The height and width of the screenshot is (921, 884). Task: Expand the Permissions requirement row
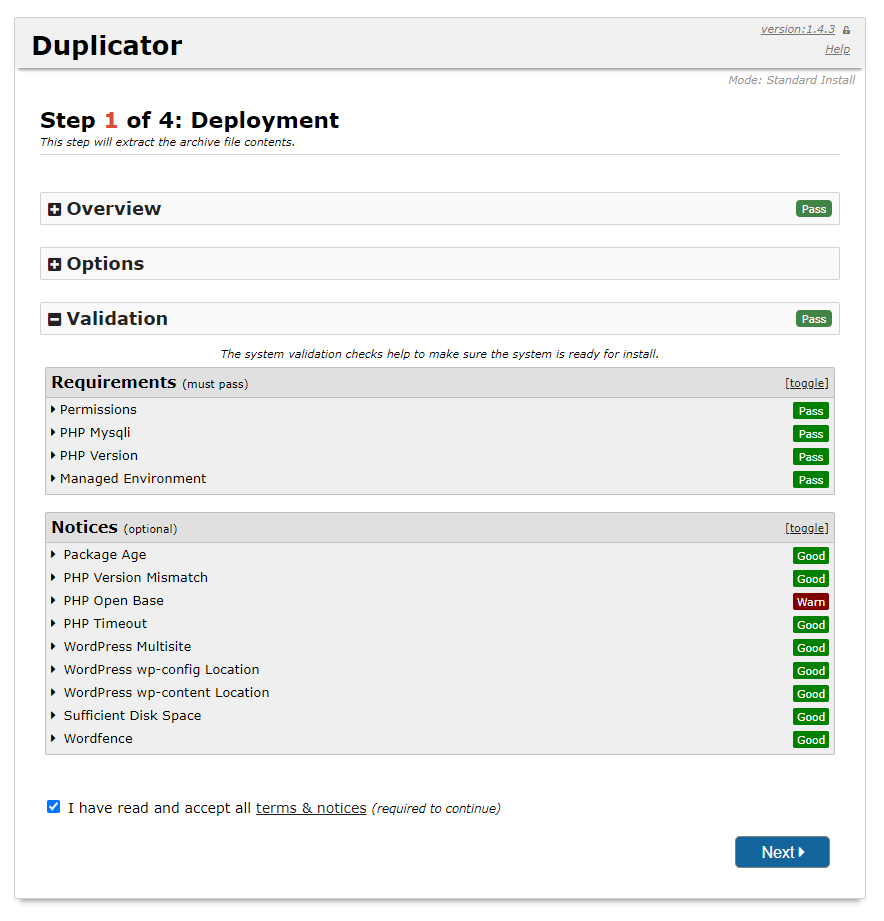pyautogui.click(x=94, y=409)
